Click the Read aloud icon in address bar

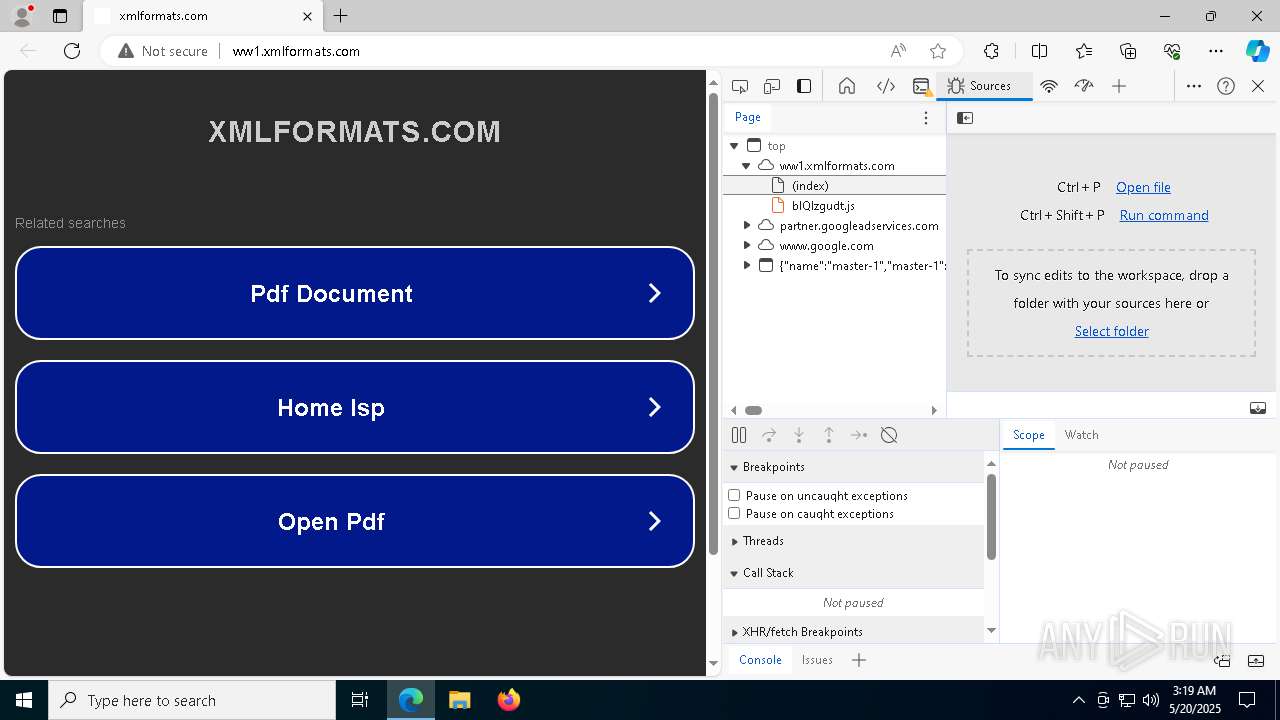pyautogui.click(x=898, y=51)
